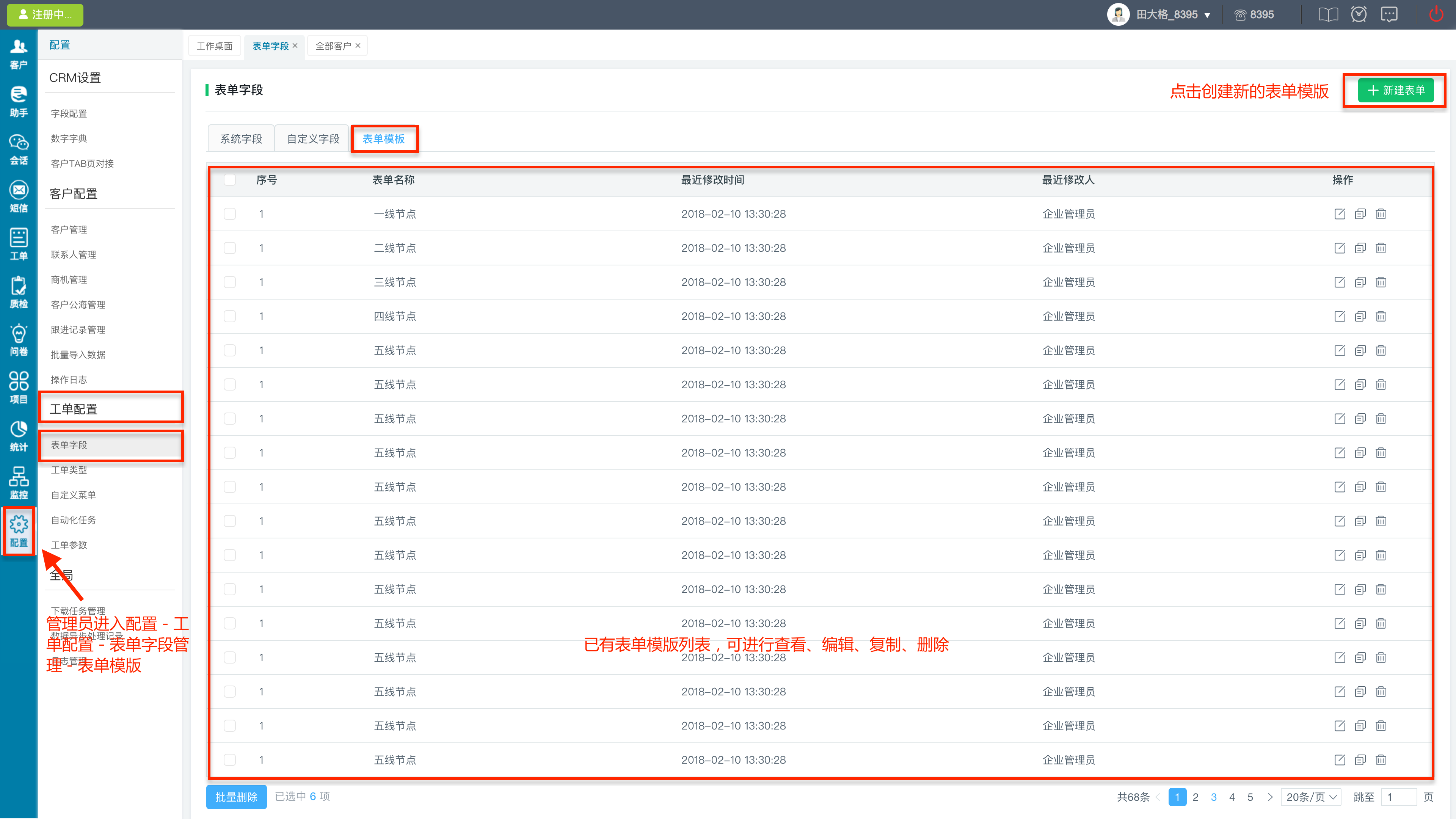Open the 配置 settings gear icon
Screen dimensions: 1456x819
click(19, 531)
